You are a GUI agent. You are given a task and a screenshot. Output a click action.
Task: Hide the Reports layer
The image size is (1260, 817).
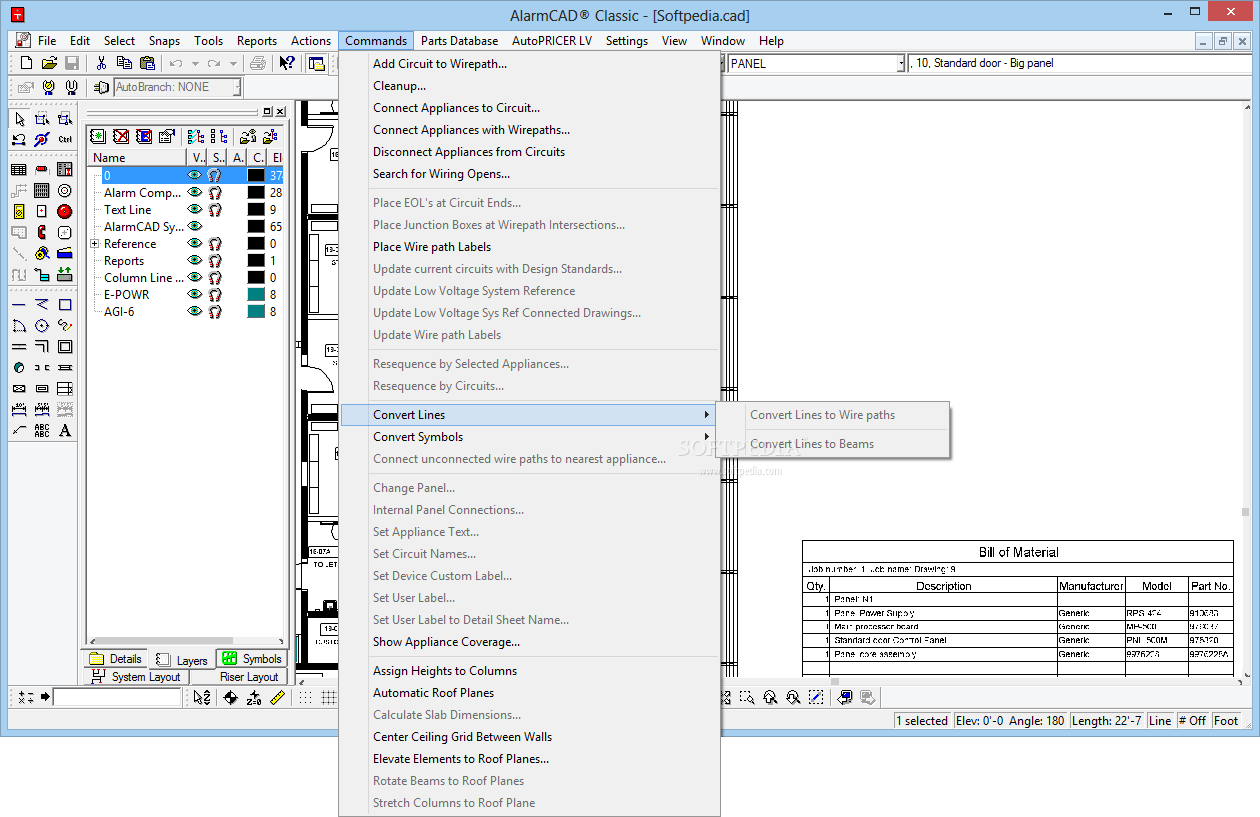195,260
